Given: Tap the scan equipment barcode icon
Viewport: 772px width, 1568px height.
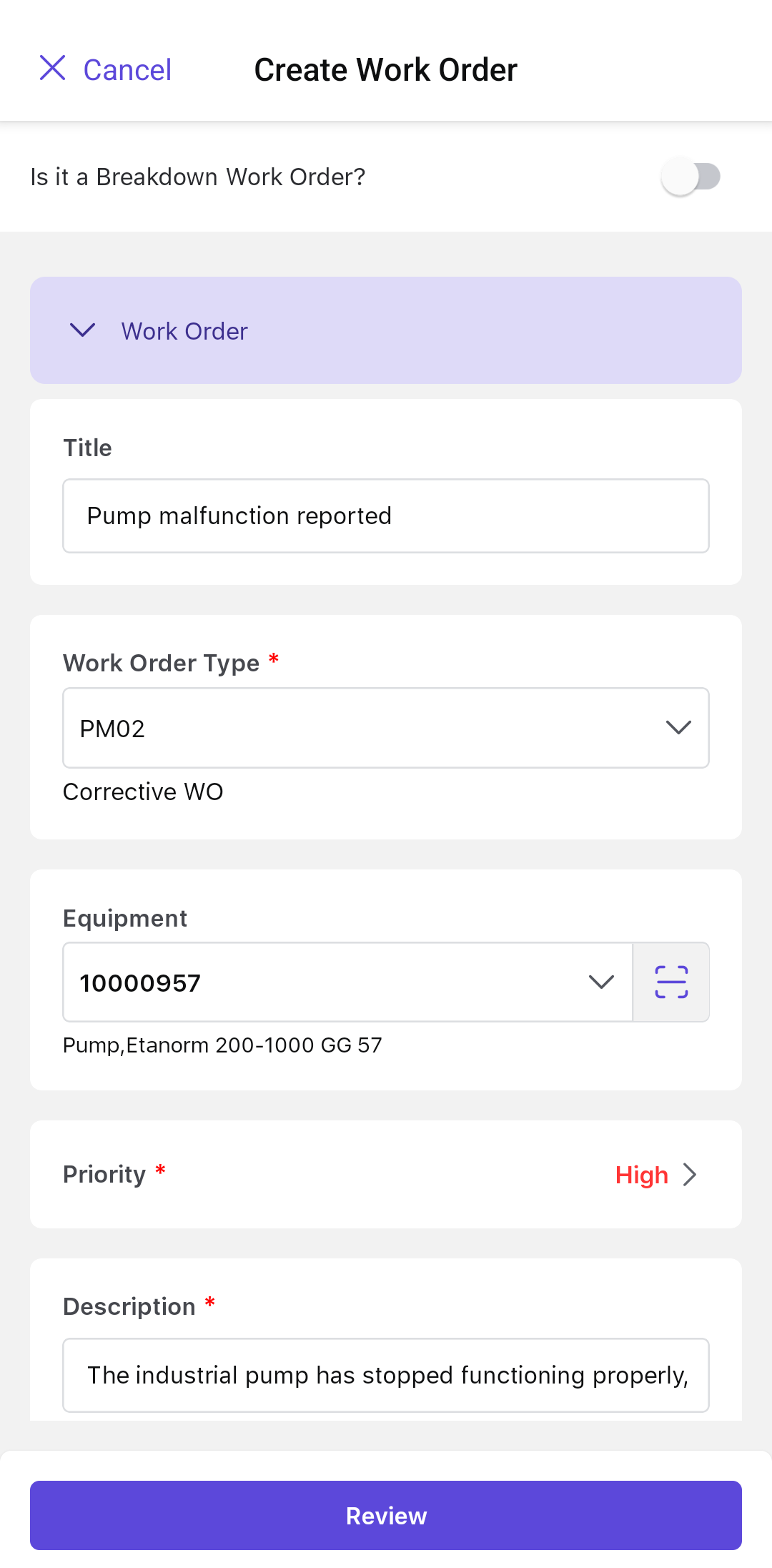Looking at the screenshot, I should pos(671,982).
